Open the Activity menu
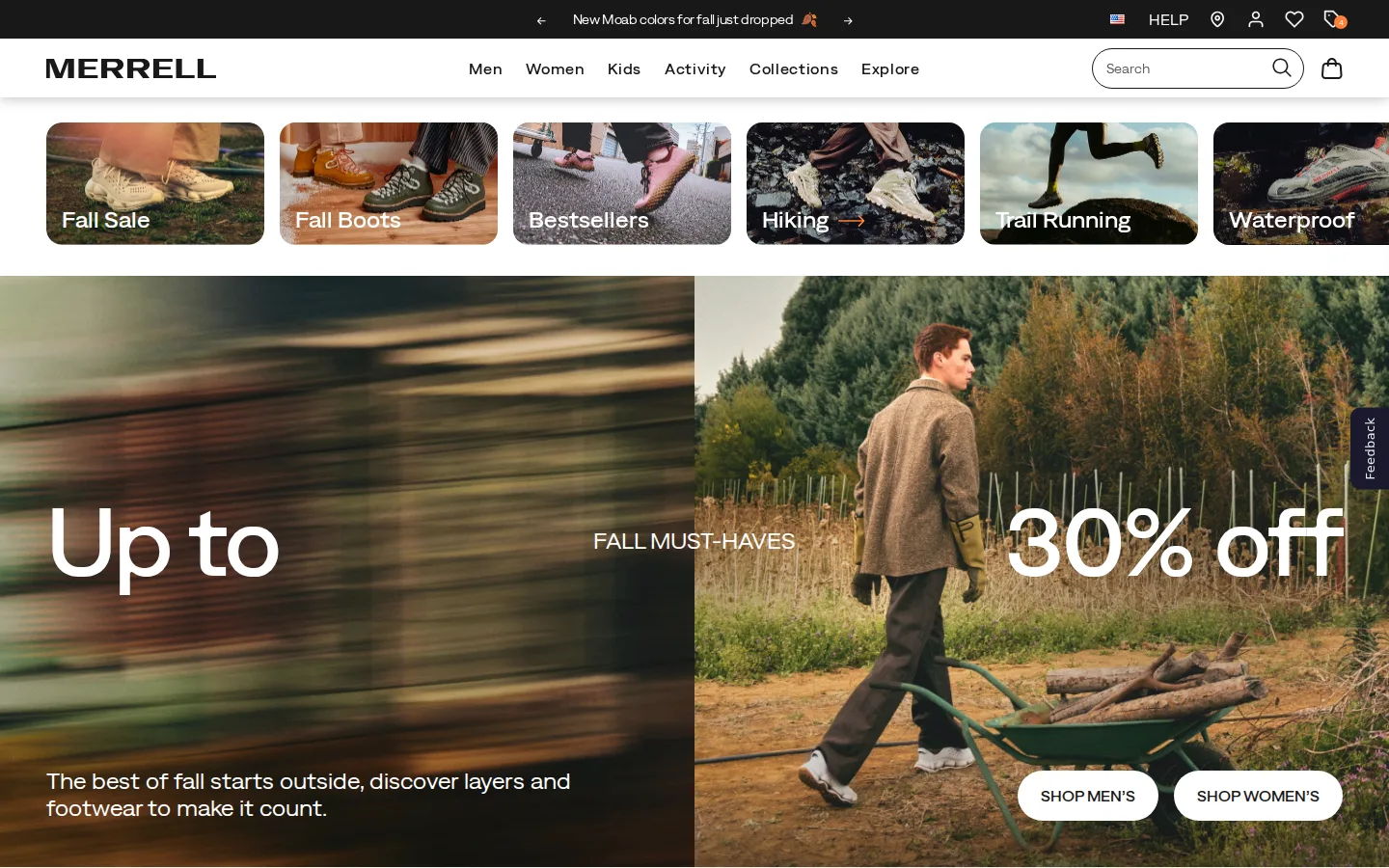The image size is (1389, 868). 694,69
